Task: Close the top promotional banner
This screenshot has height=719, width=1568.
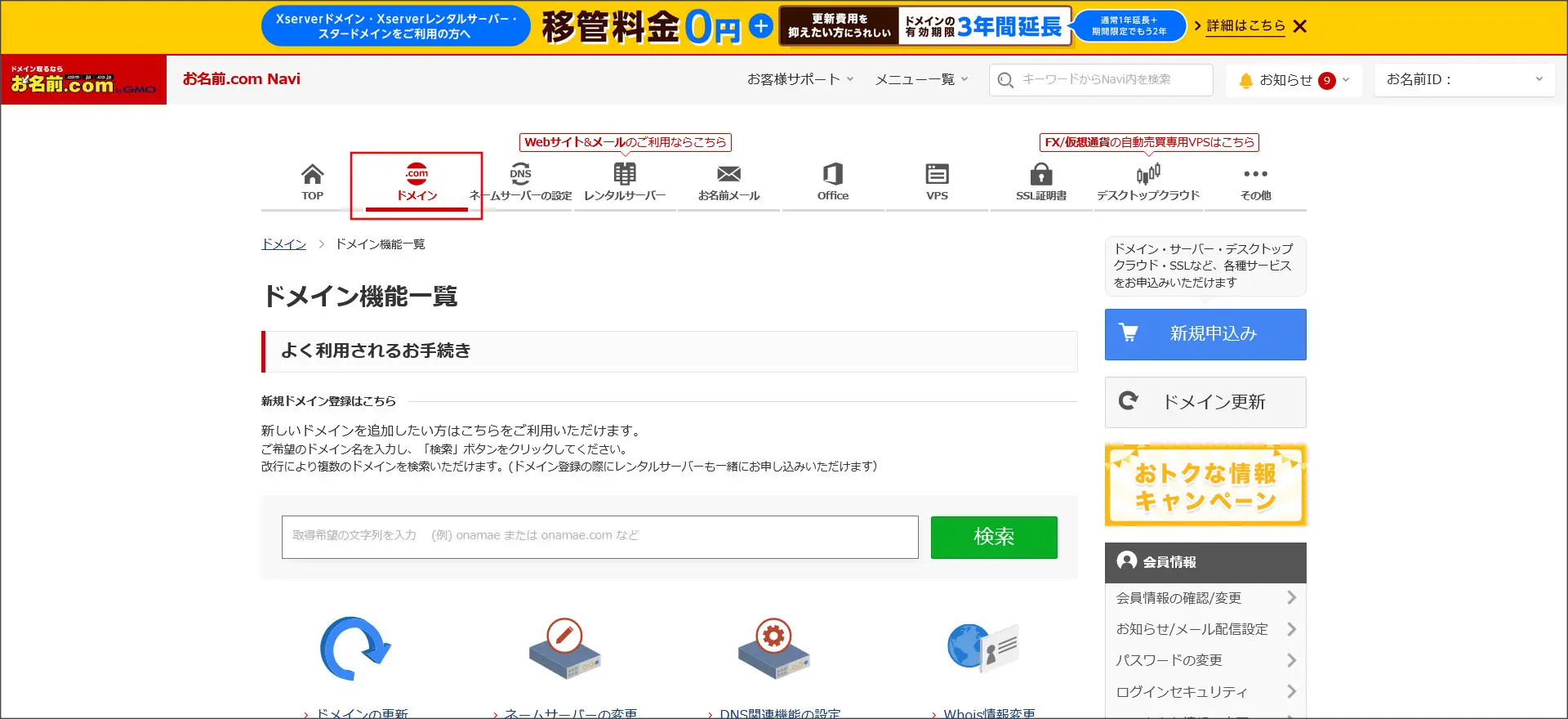Action: pos(1300,26)
